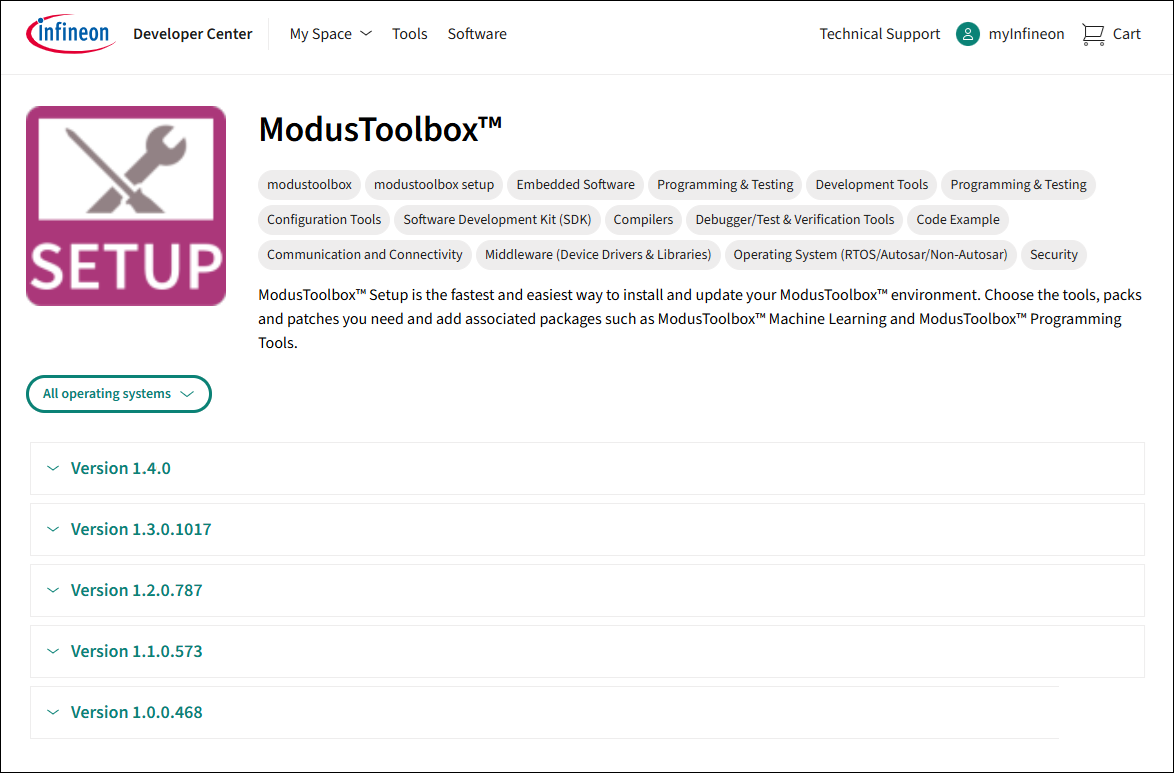Open the Software menu item
The width and height of the screenshot is (1174, 773).
pos(477,34)
